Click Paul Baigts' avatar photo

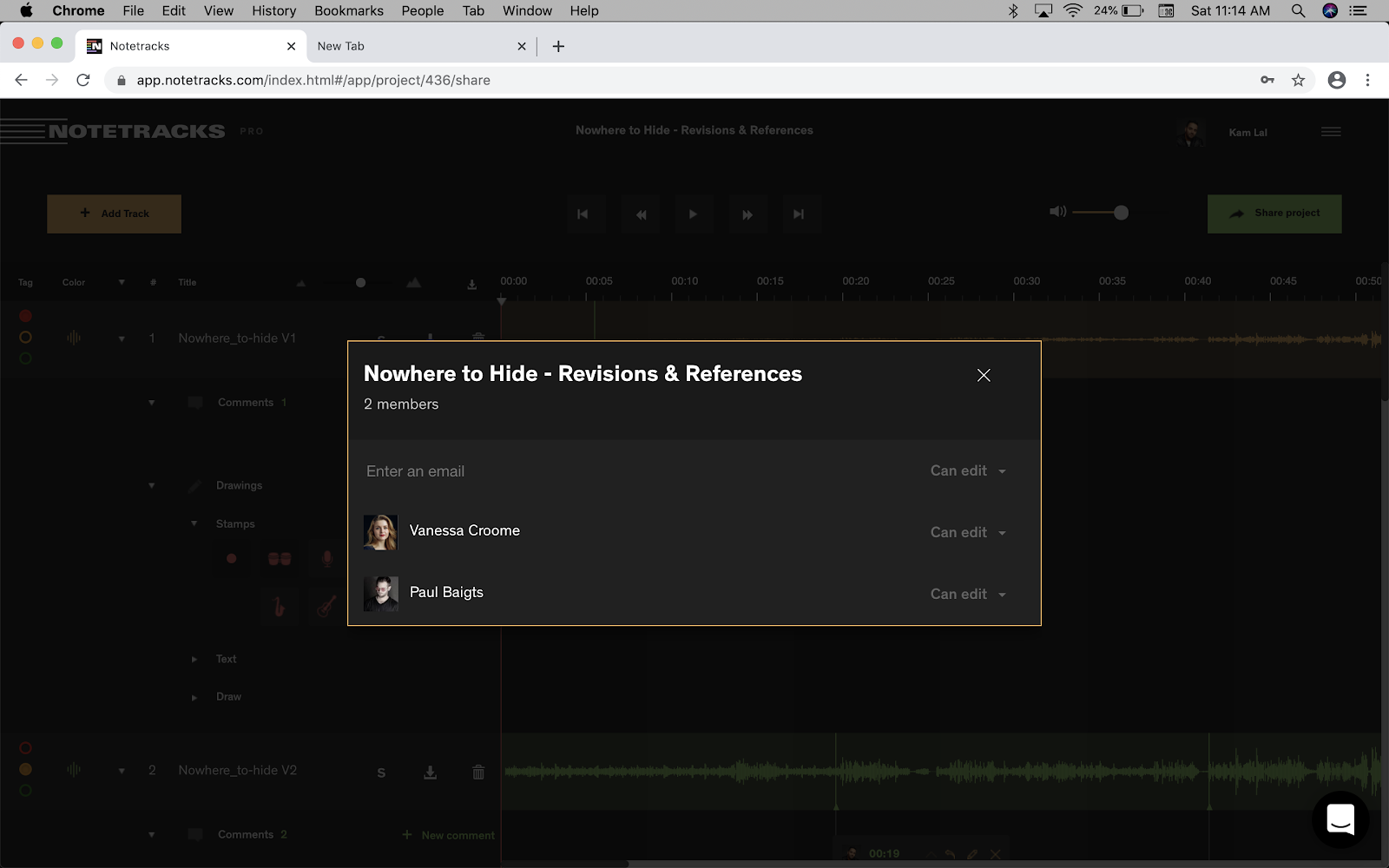point(380,594)
